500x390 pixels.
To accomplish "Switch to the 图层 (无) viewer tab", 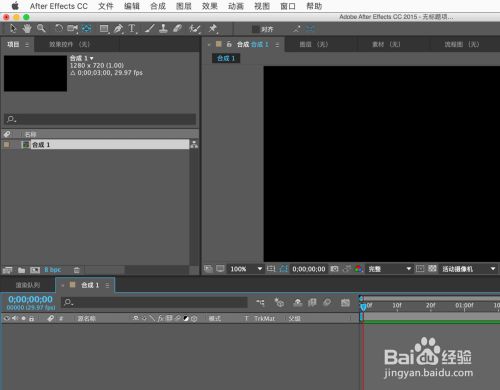I will coord(314,44).
